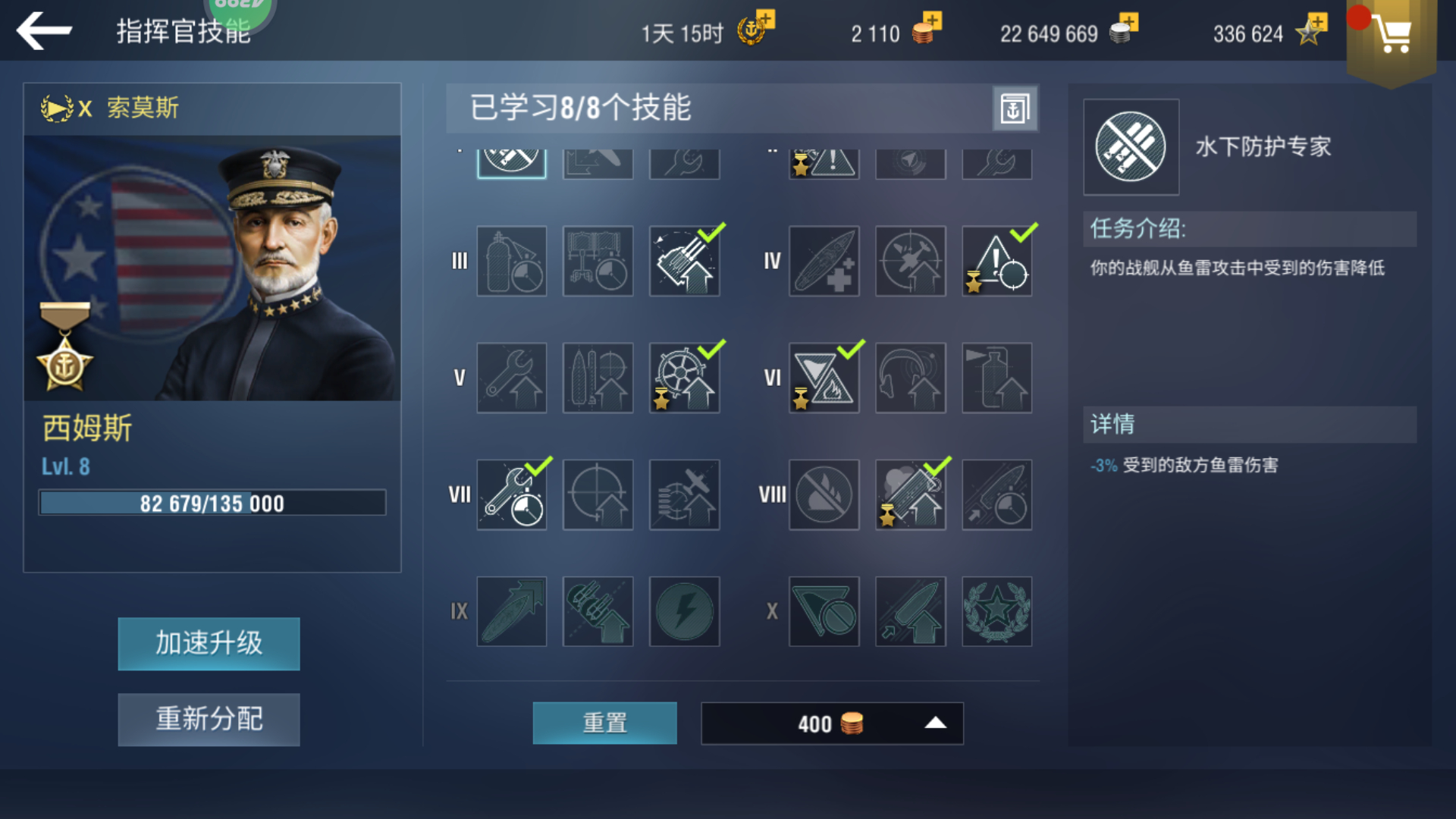
Task: Click the back arrow icon
Action: [44, 30]
